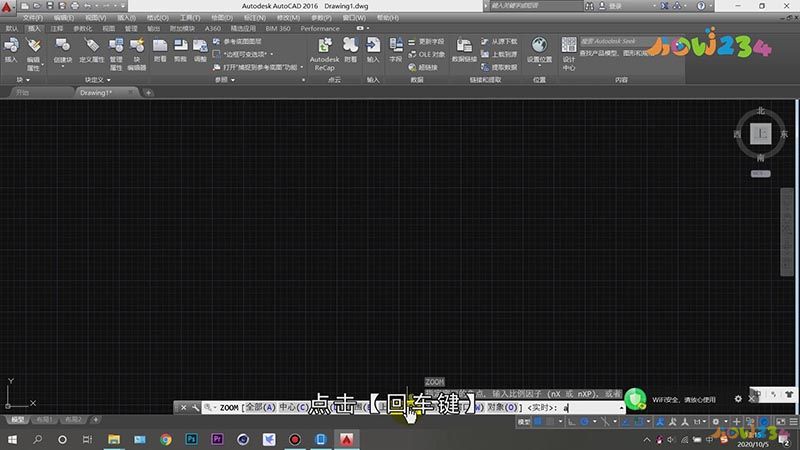Image resolution: width=800 pixels, height=450 pixels.
Task: Open Chrome from the Windows taskbar
Action: pos(166,439)
